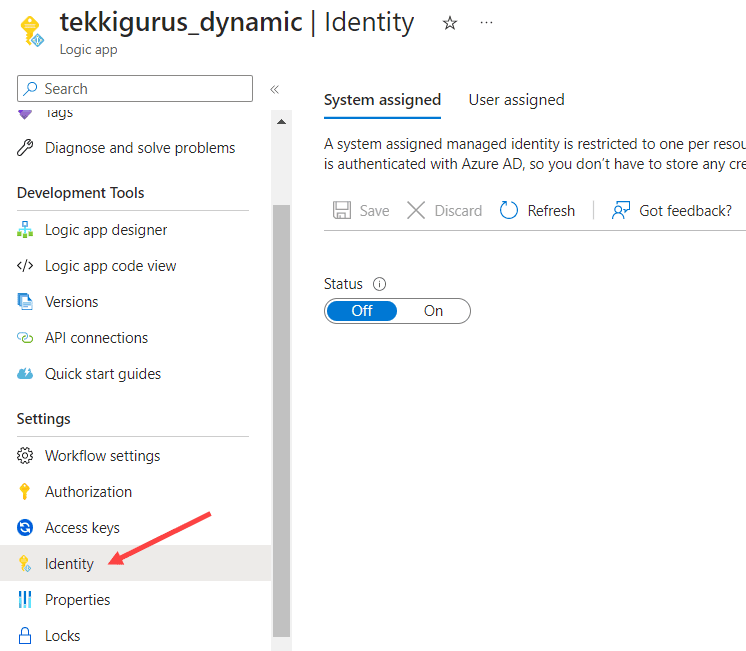Open Diagnose and solve problems
746x651 pixels.
[140, 148]
